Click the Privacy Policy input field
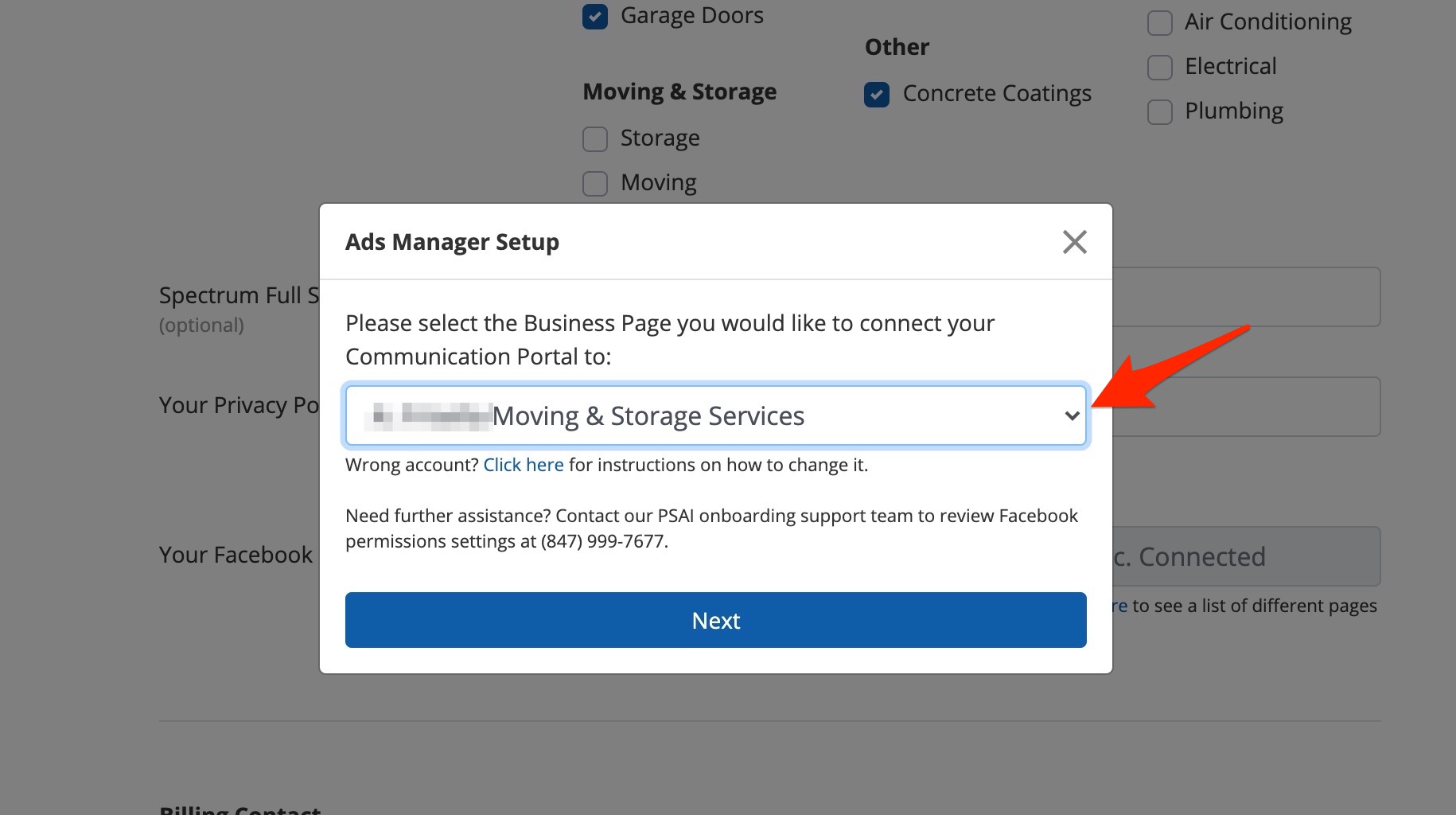 tap(1245, 407)
